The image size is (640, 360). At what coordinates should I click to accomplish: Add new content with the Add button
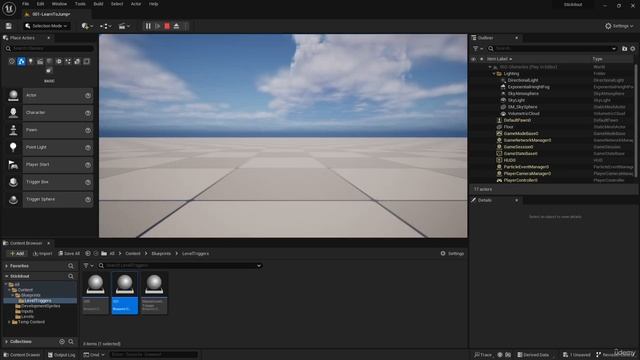point(17,253)
